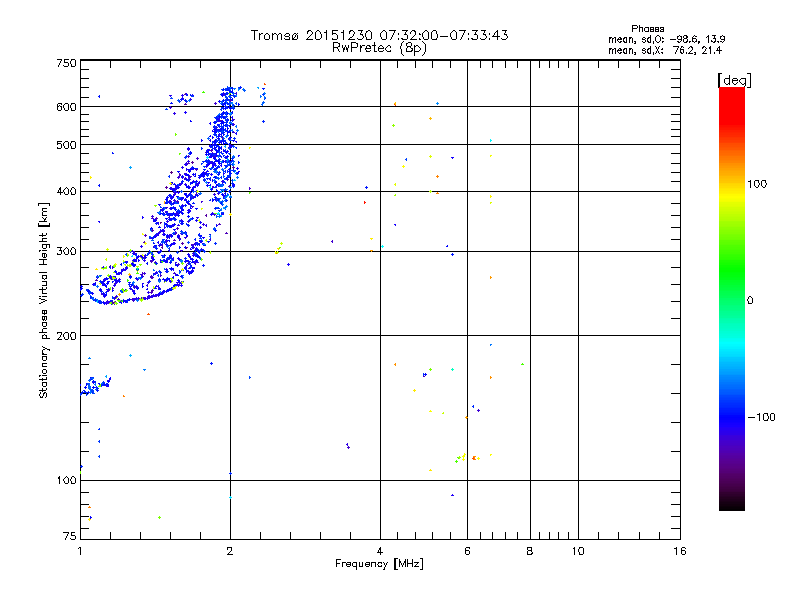Click the colorbar label '0'
Viewport: 800px width, 600px height.
(750, 301)
